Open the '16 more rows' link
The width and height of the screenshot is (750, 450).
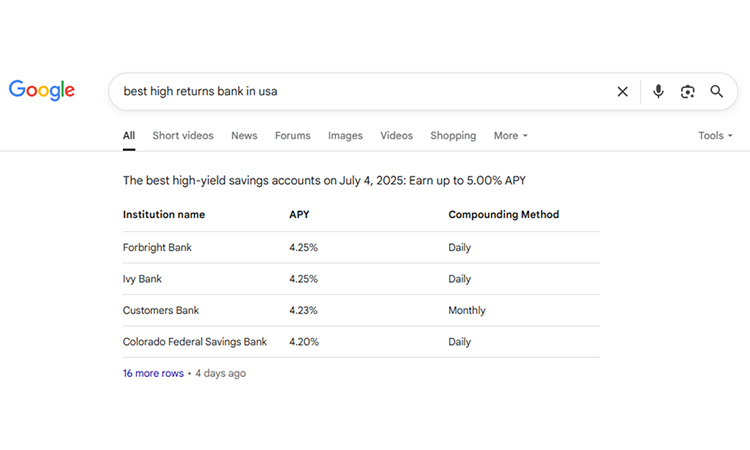(153, 373)
